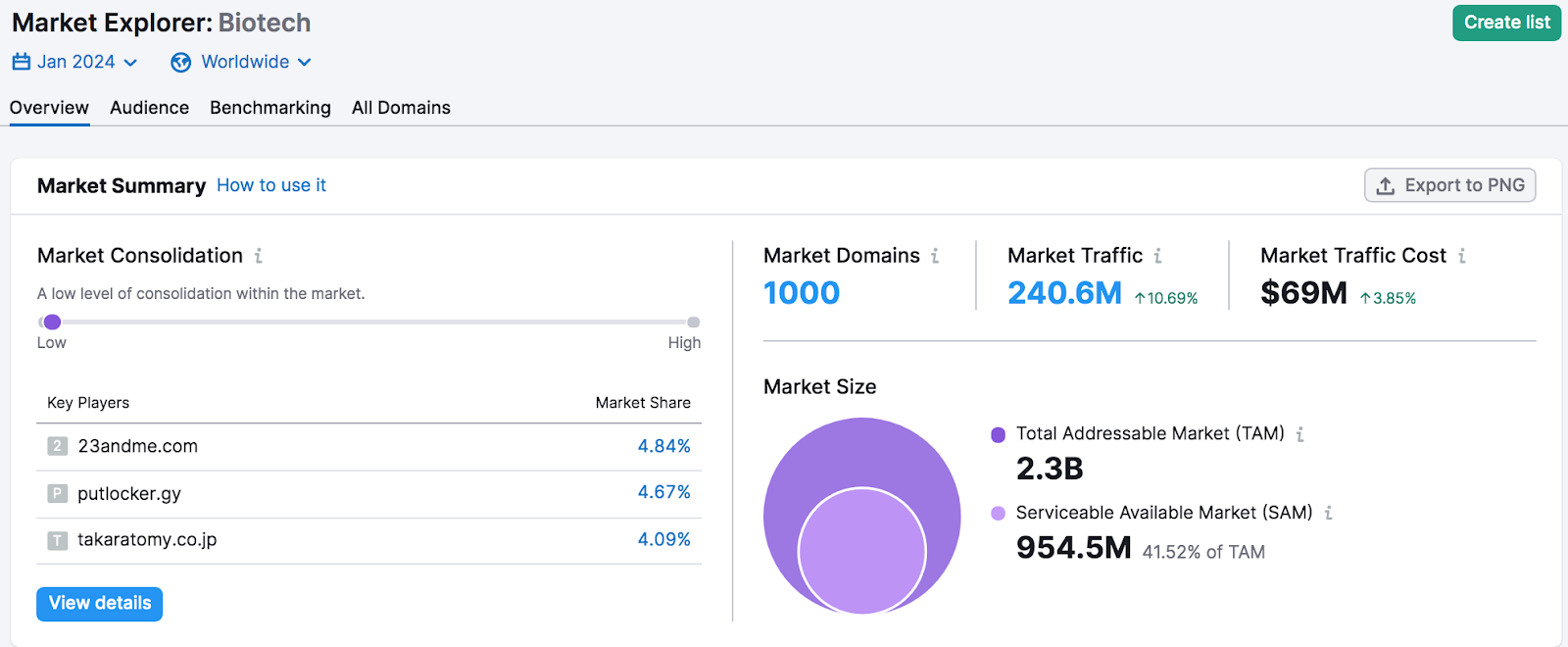Click the 3.85% cost growth indicator
Viewport: 1568px width, 647px height.
[1388, 298]
